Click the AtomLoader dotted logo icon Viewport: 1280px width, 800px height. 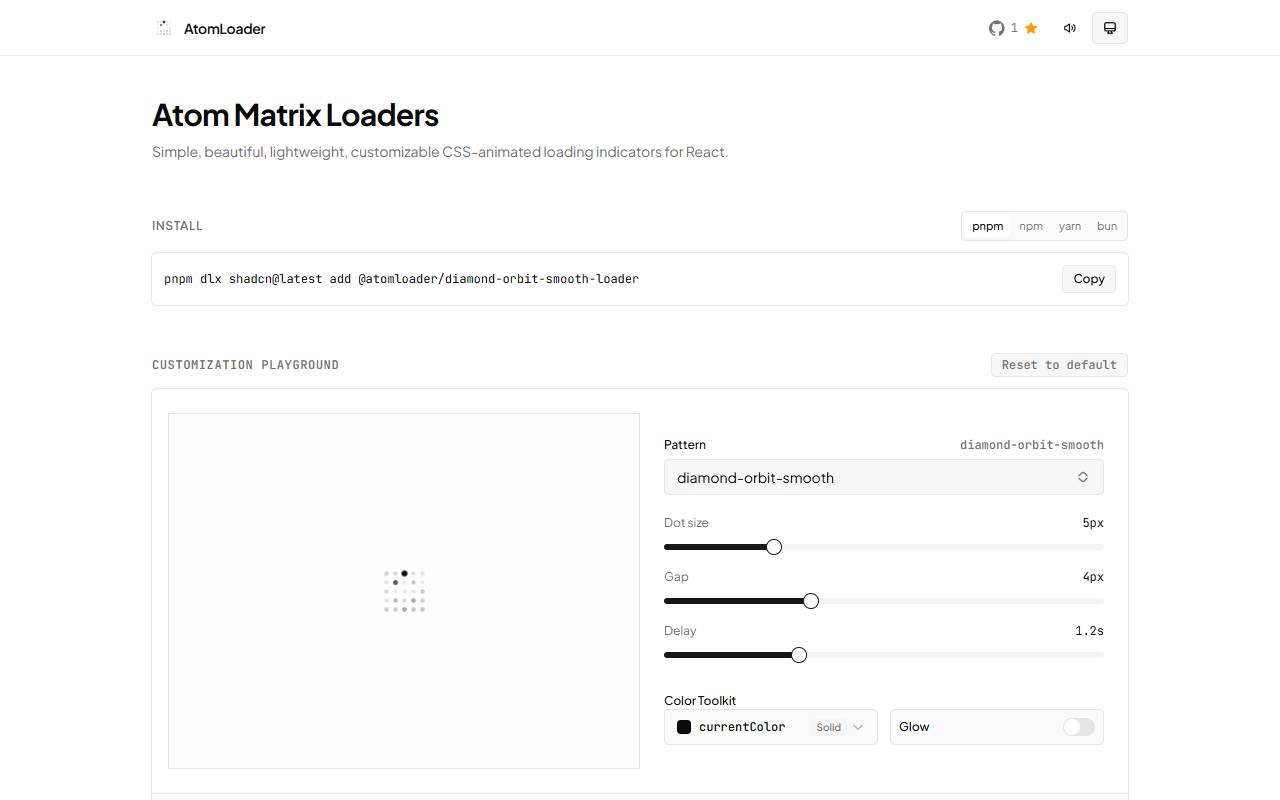pos(164,28)
